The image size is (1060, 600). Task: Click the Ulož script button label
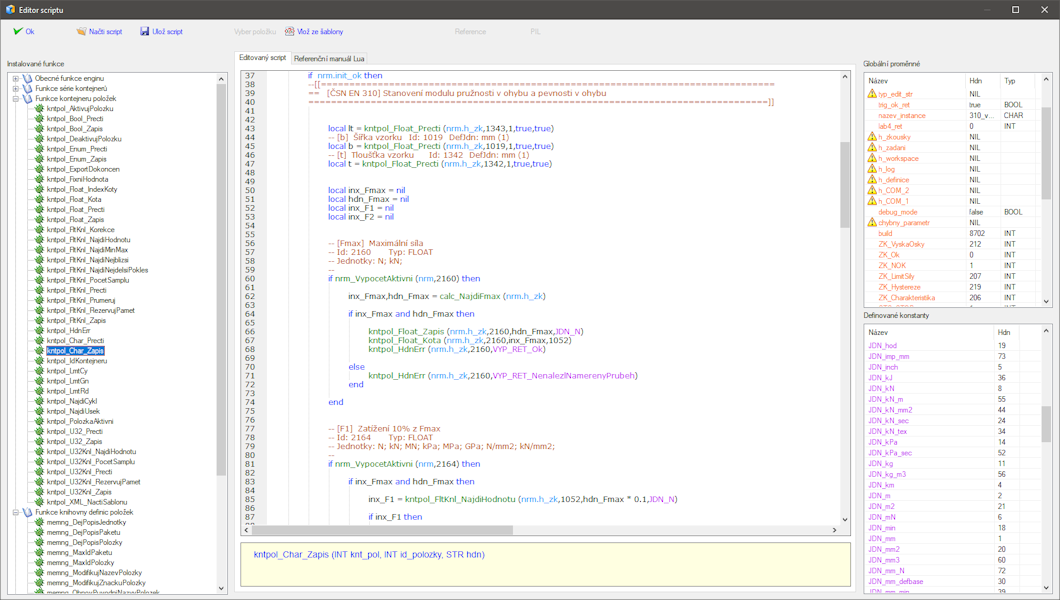(167, 32)
